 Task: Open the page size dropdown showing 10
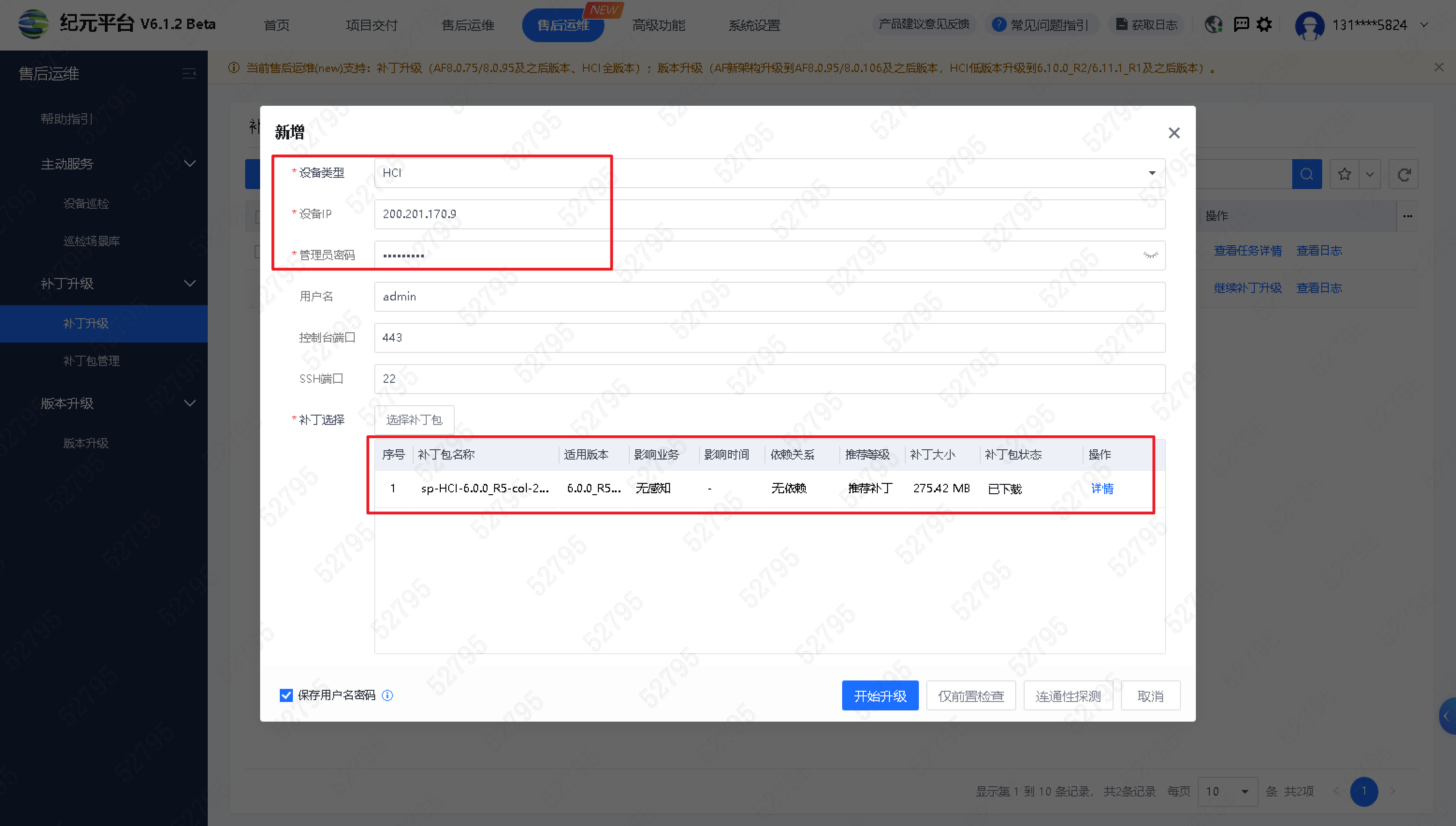[x=1228, y=791]
